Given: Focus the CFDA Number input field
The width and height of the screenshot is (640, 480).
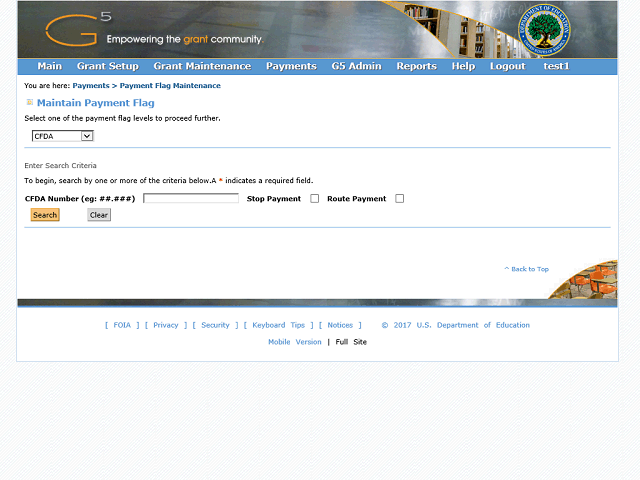Looking at the screenshot, I should 191,198.
